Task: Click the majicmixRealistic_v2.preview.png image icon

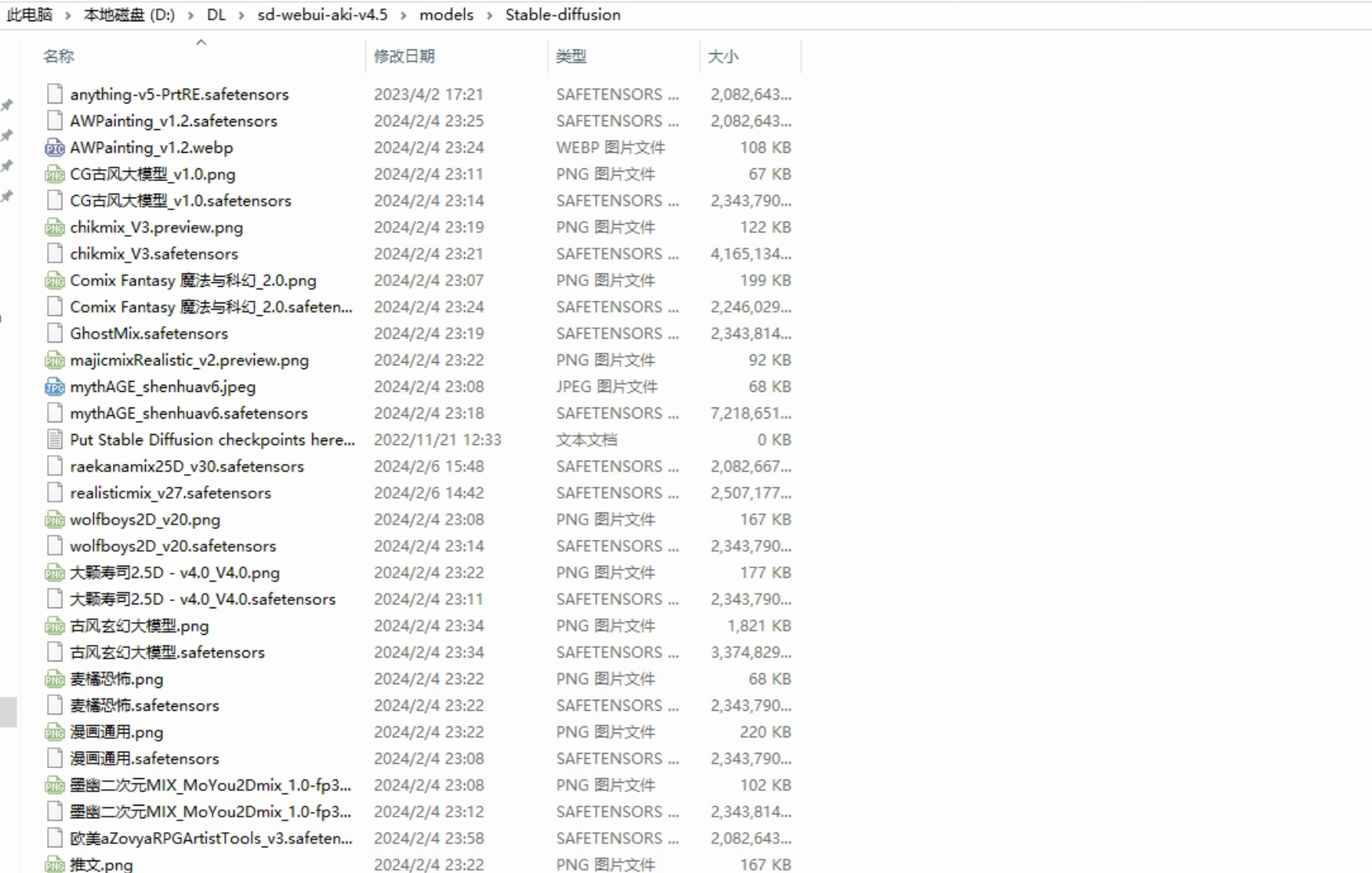Action: click(x=54, y=360)
